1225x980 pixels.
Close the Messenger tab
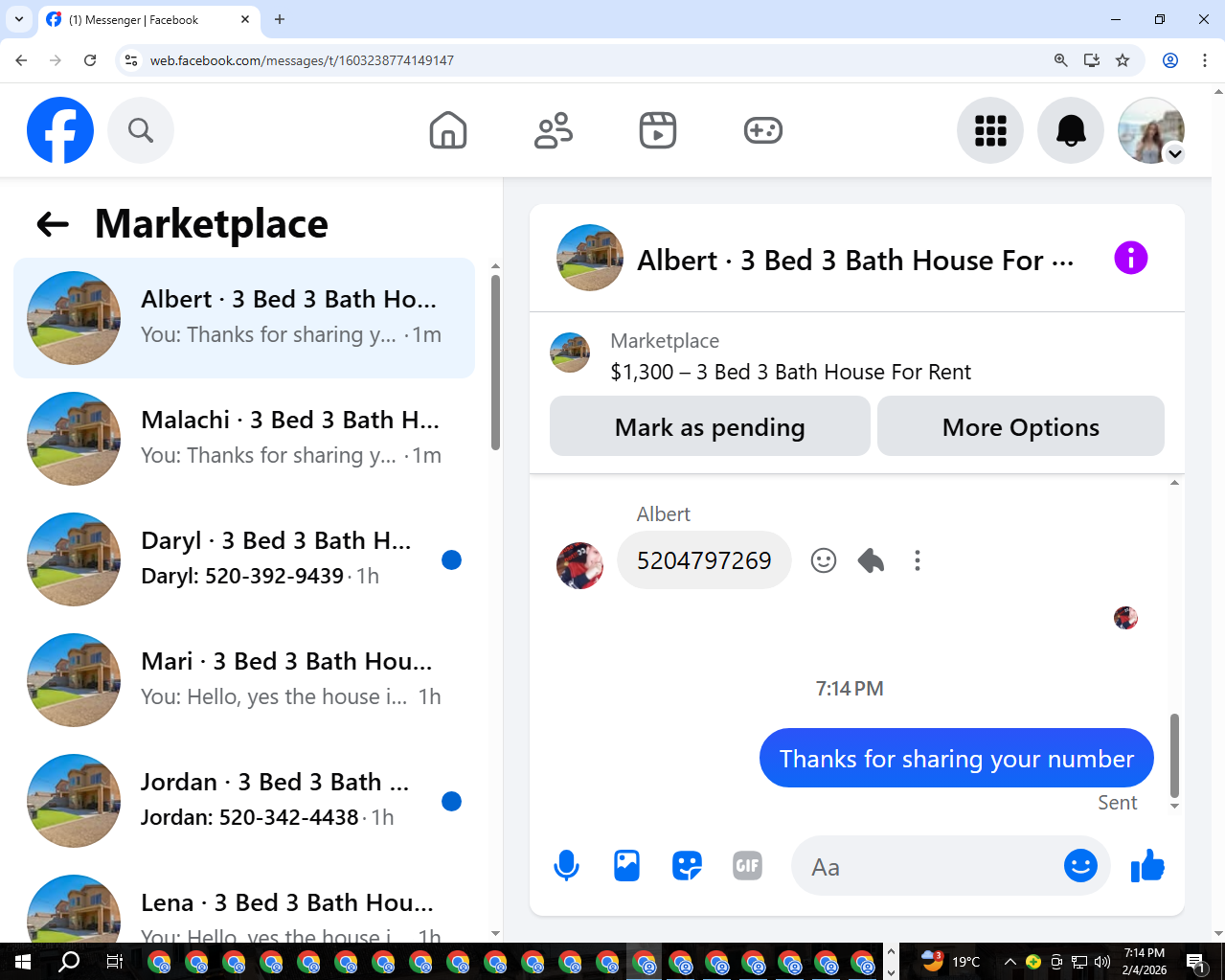[245, 19]
